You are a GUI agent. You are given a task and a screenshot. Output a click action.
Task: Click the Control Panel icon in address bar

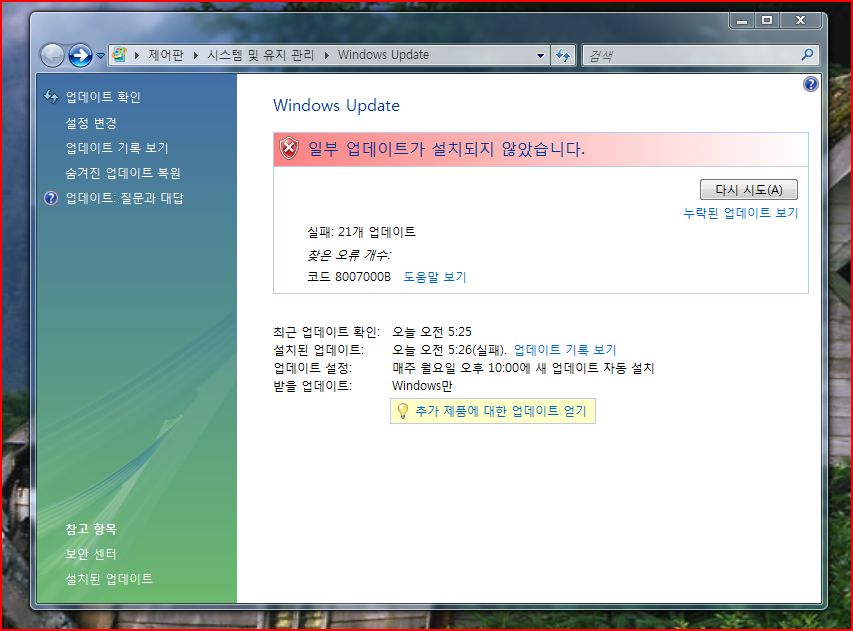[x=119, y=54]
